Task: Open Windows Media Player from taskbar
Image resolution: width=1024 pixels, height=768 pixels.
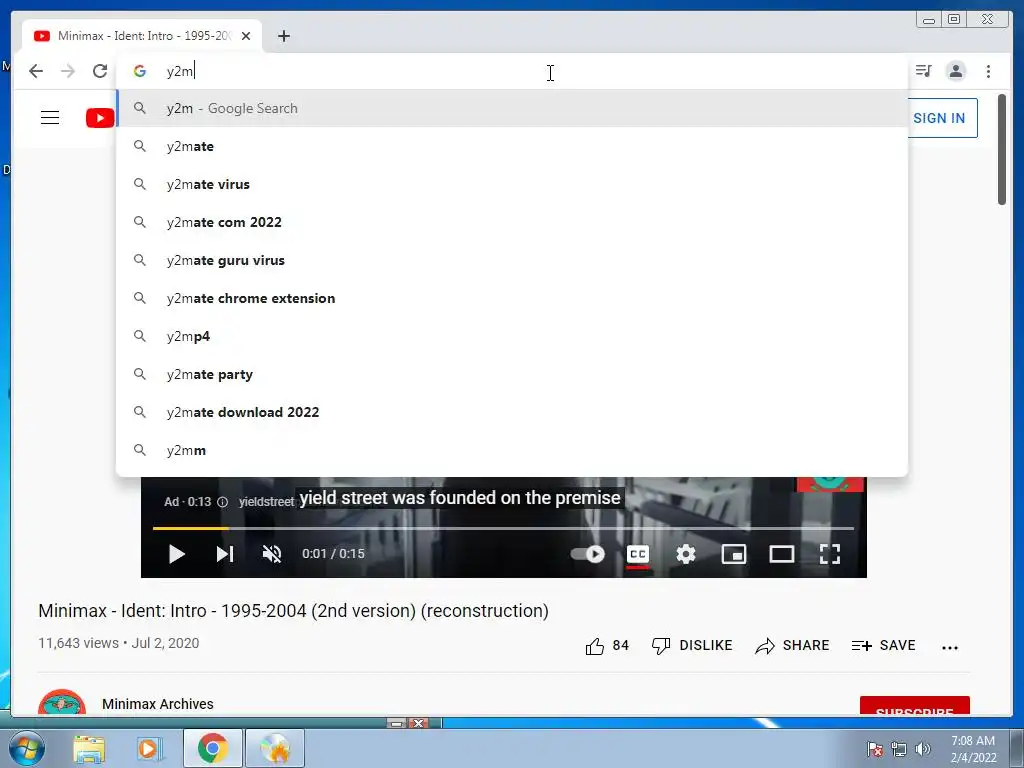Action: pos(149,748)
